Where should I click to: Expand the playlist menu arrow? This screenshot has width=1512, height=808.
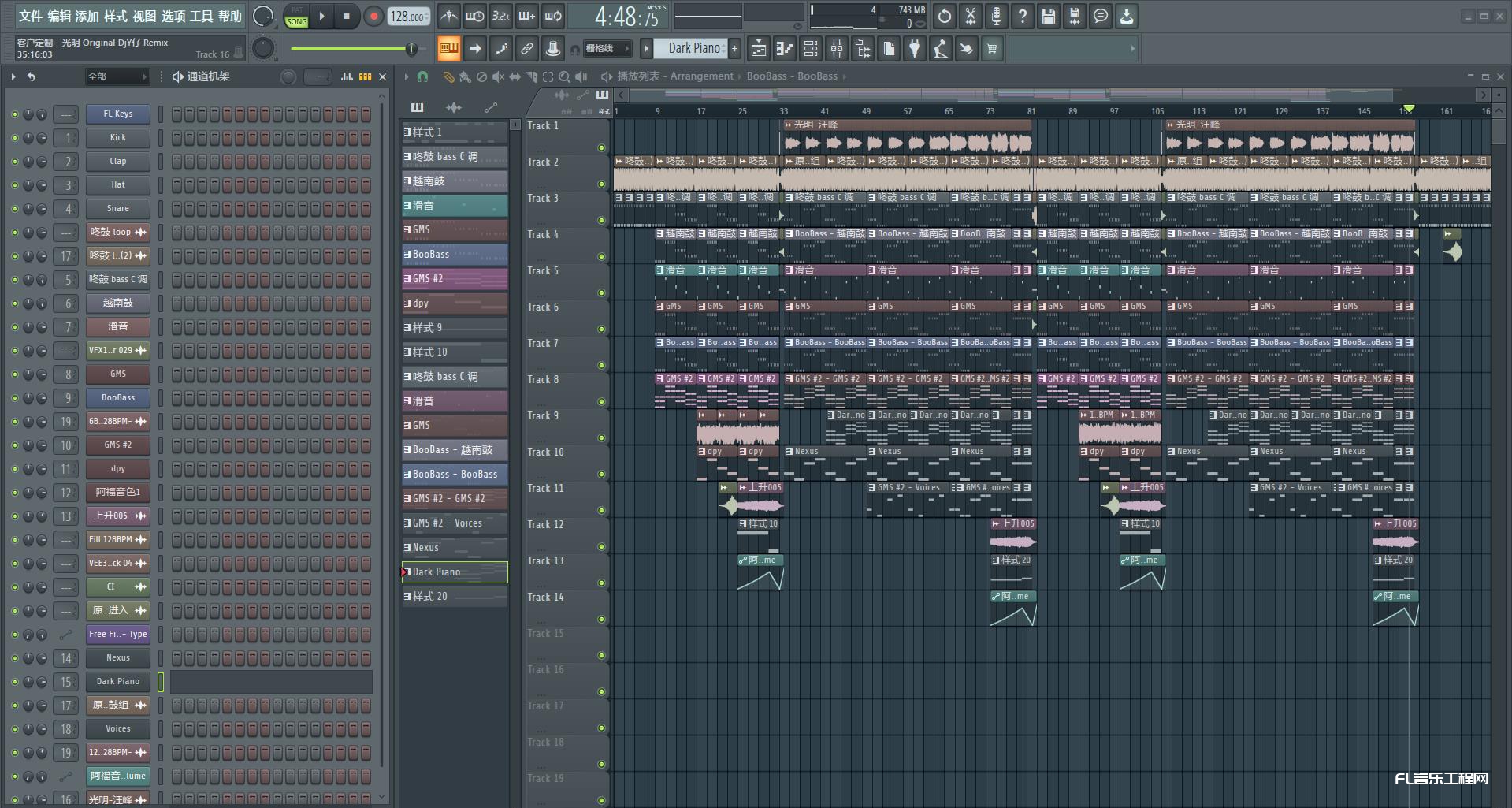407,76
